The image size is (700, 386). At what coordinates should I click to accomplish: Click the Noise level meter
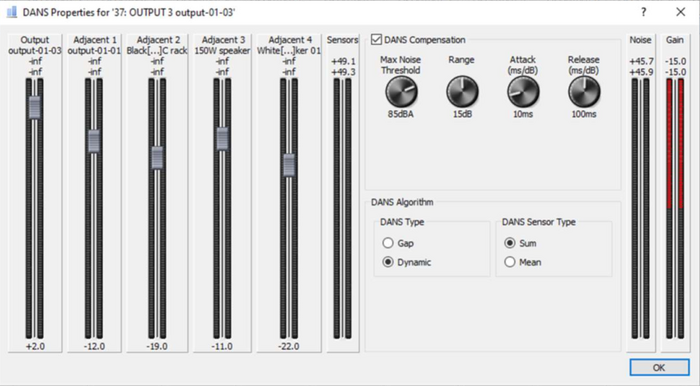point(641,208)
